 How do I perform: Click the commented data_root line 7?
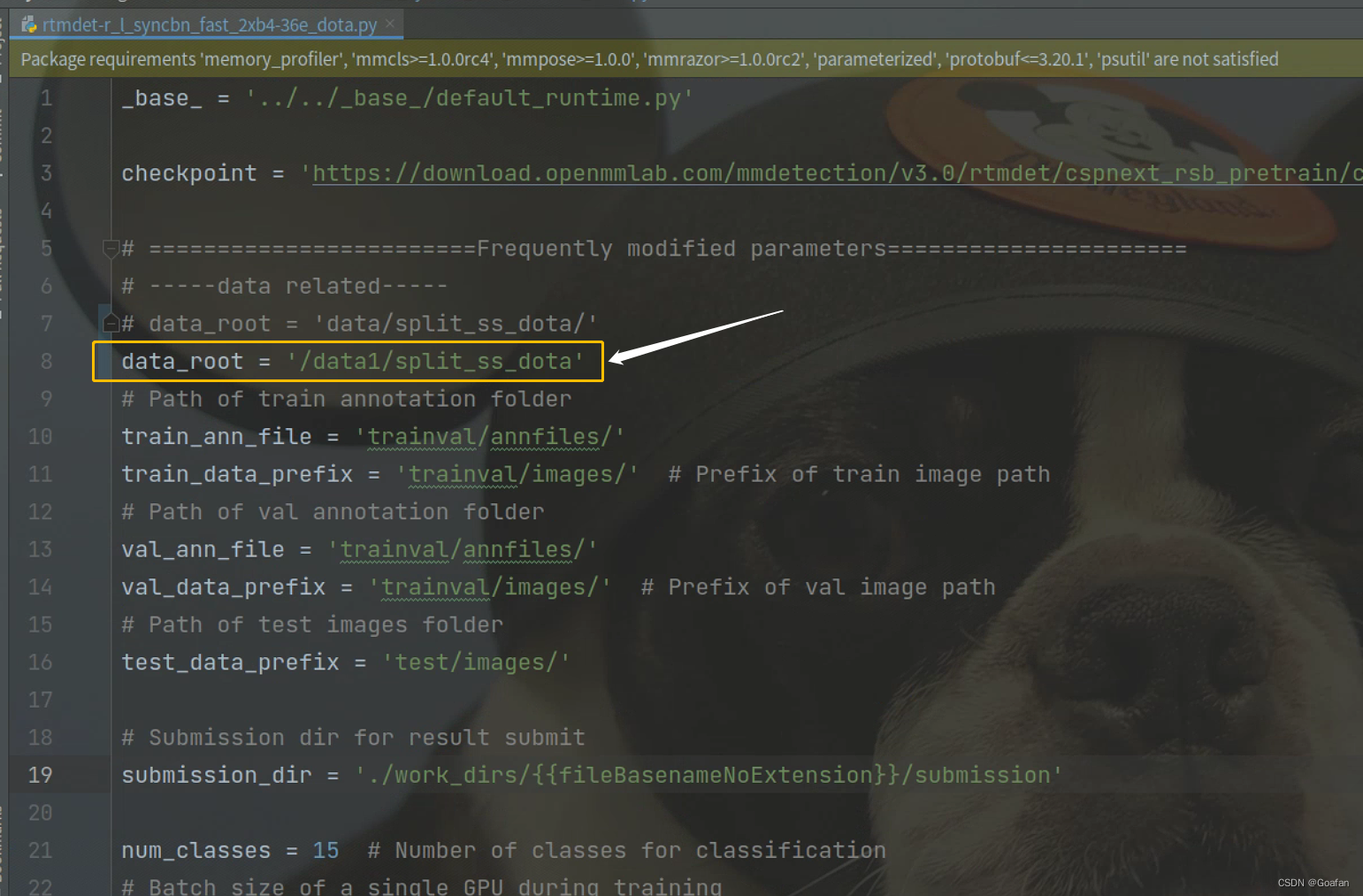(x=359, y=324)
